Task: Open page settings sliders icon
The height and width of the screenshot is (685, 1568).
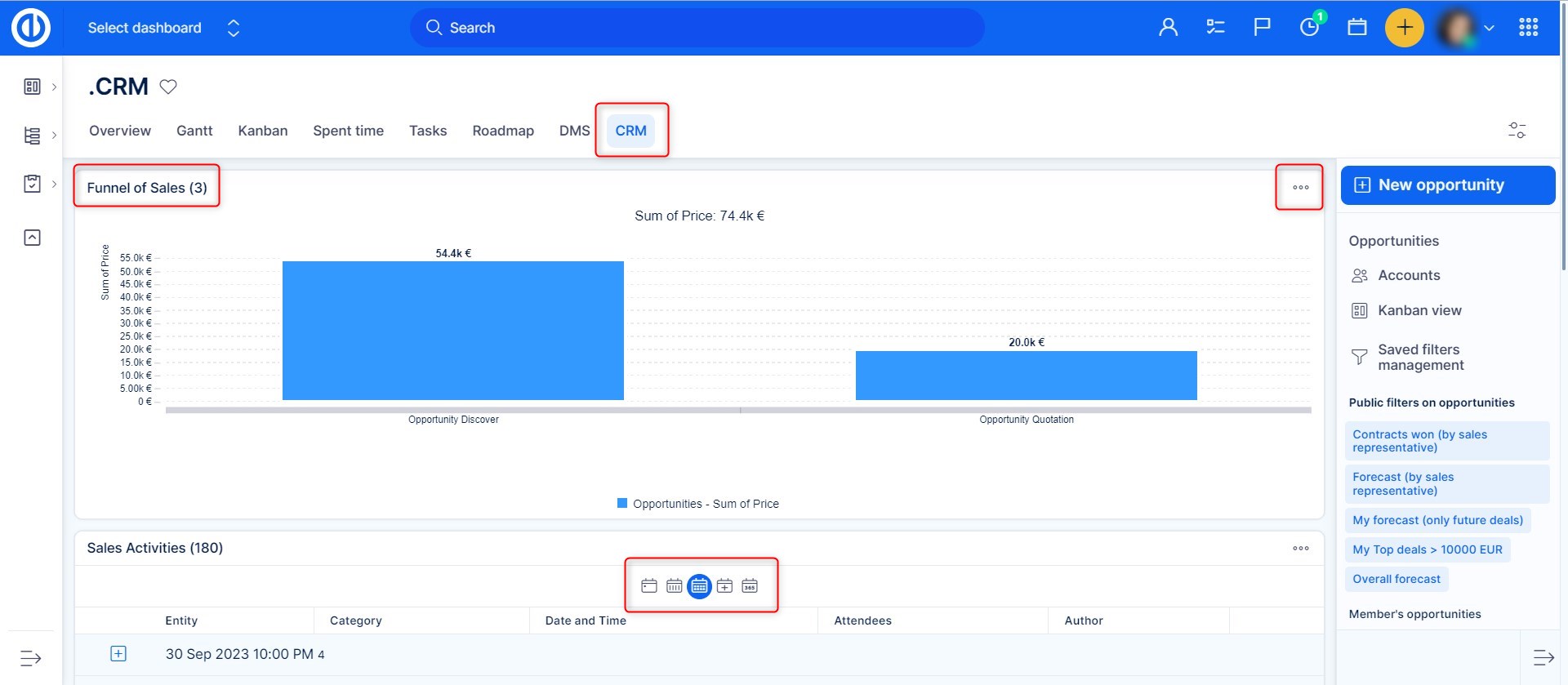Action: [x=1517, y=131]
